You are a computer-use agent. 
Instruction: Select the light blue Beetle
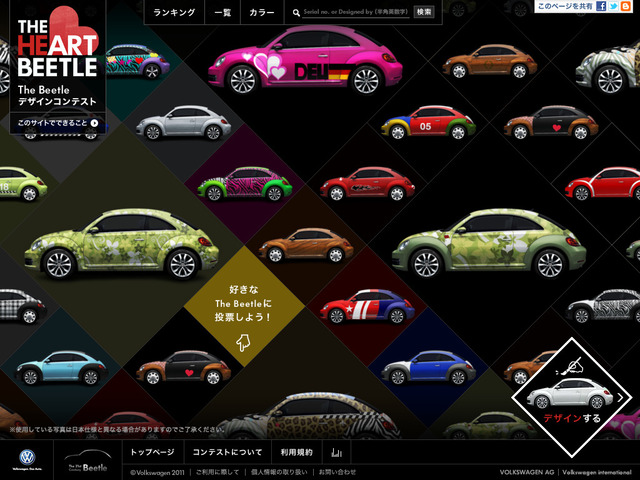pyautogui.click(x=61, y=368)
